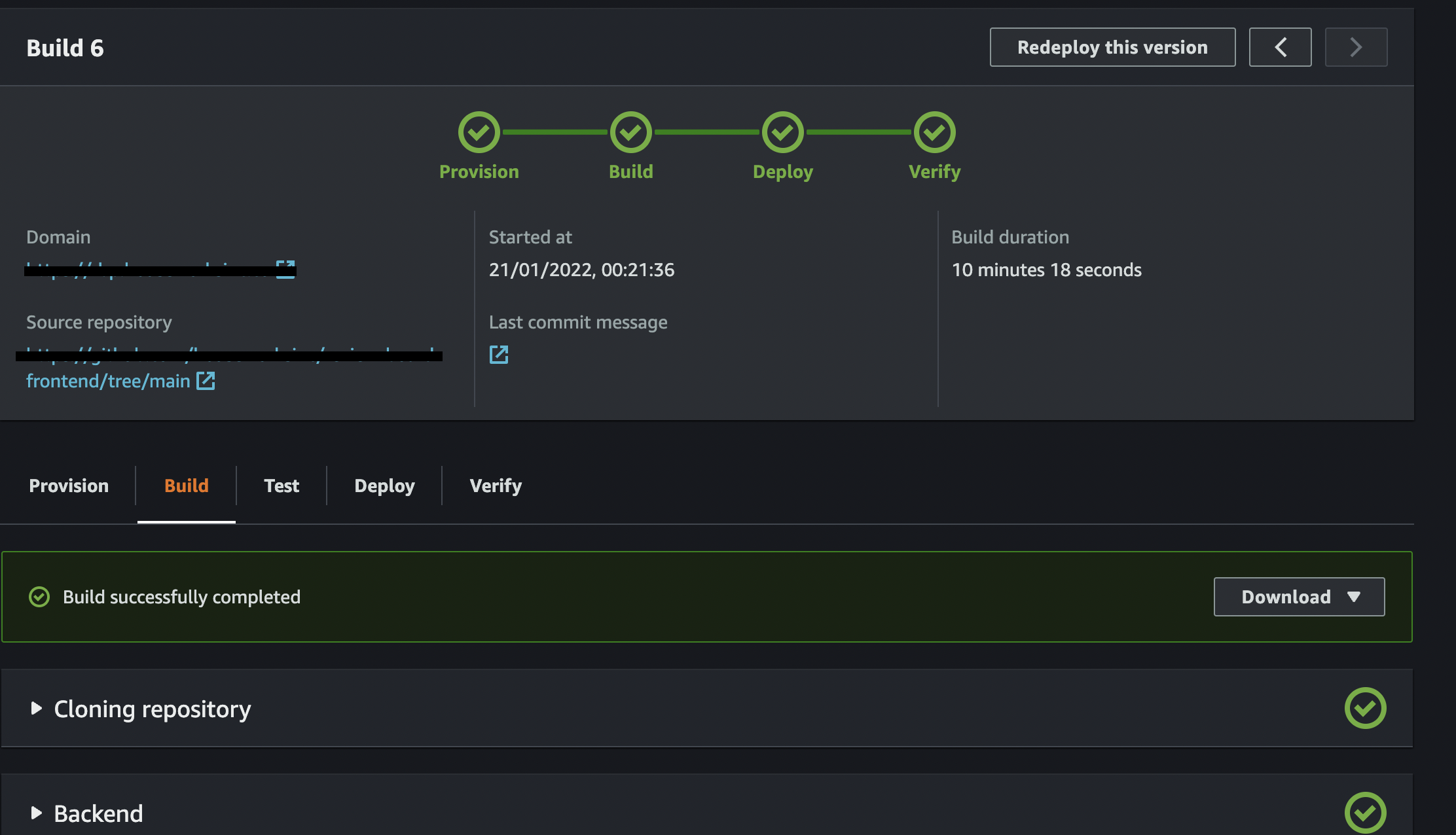Open the Download dropdown menu

[x=1300, y=596]
